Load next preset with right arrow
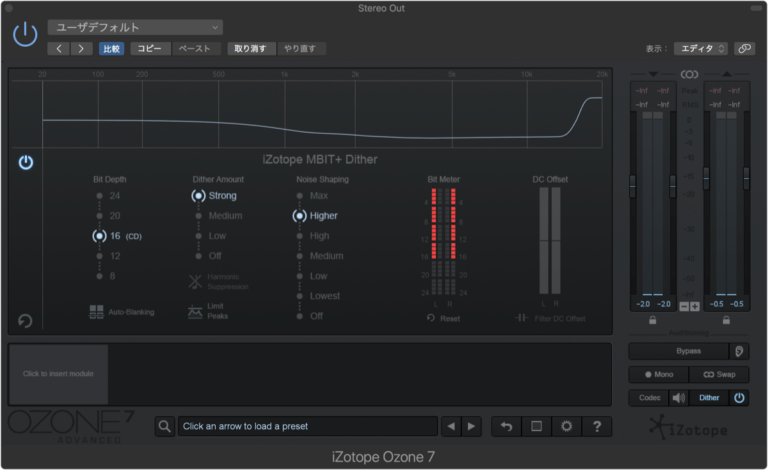 point(471,426)
